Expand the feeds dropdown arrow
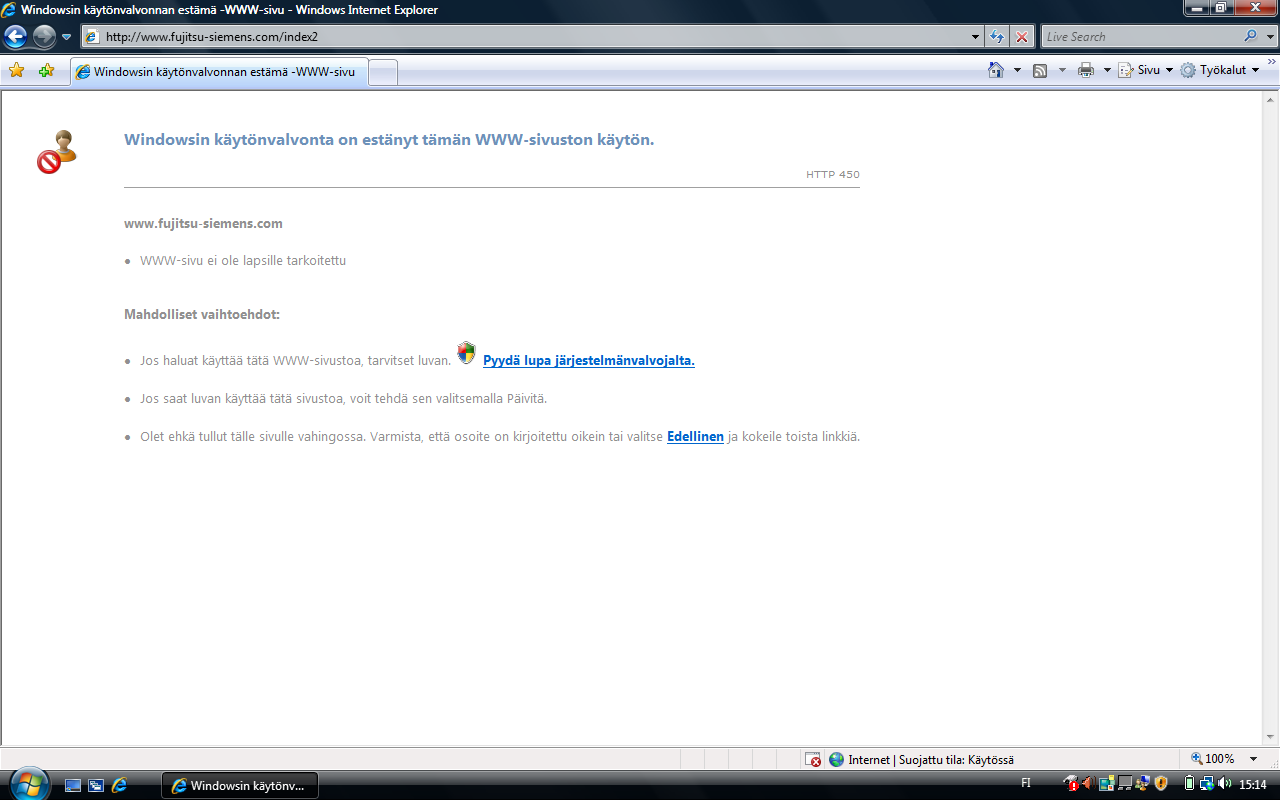Viewport: 1280px width, 800px height. [x=1061, y=70]
